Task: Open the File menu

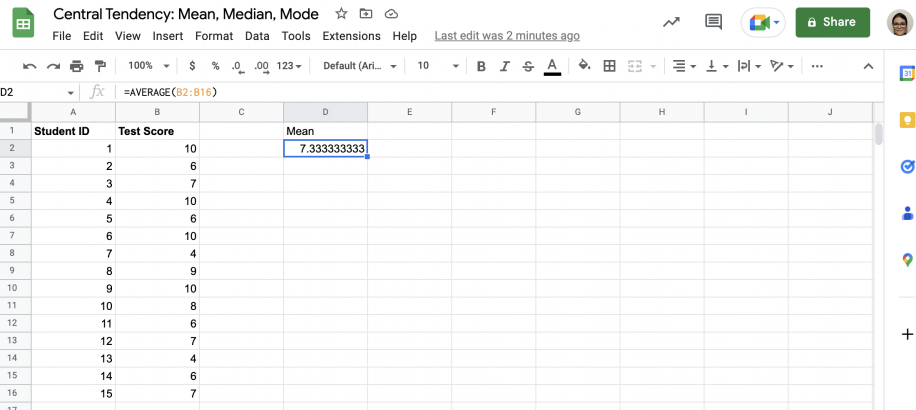Action: (61, 36)
